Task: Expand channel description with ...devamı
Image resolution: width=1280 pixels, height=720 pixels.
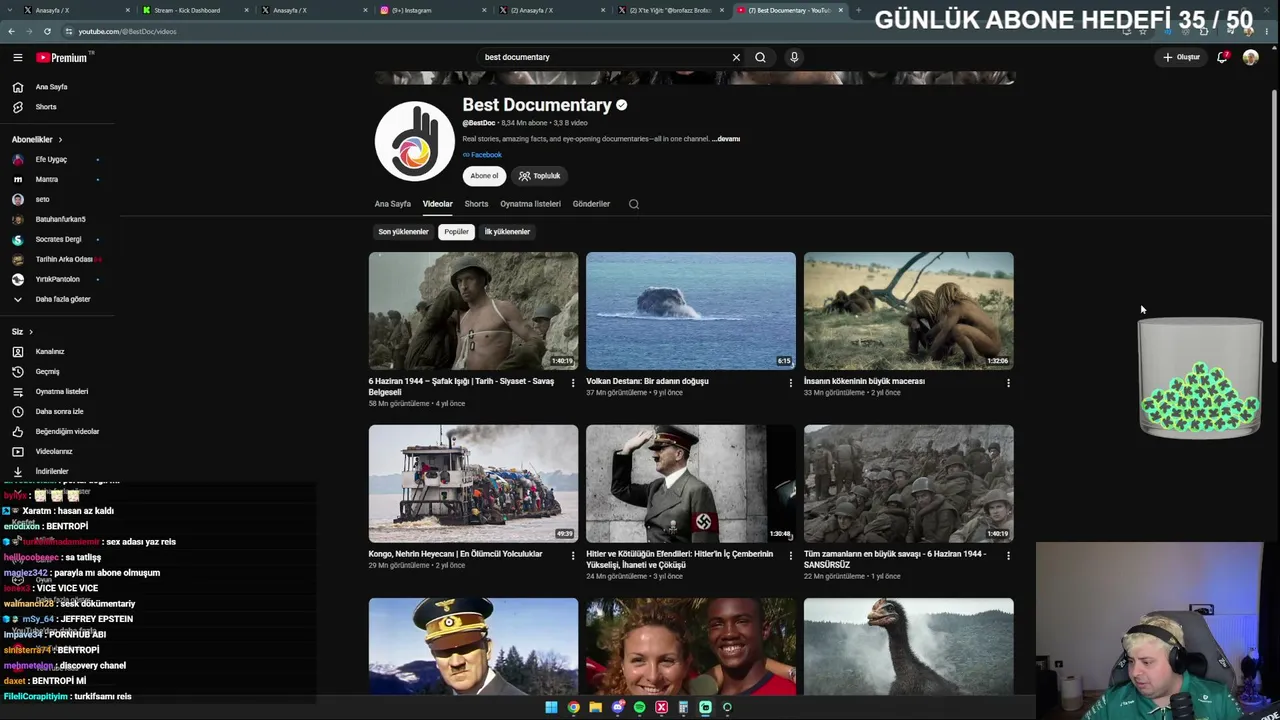Action: point(726,139)
